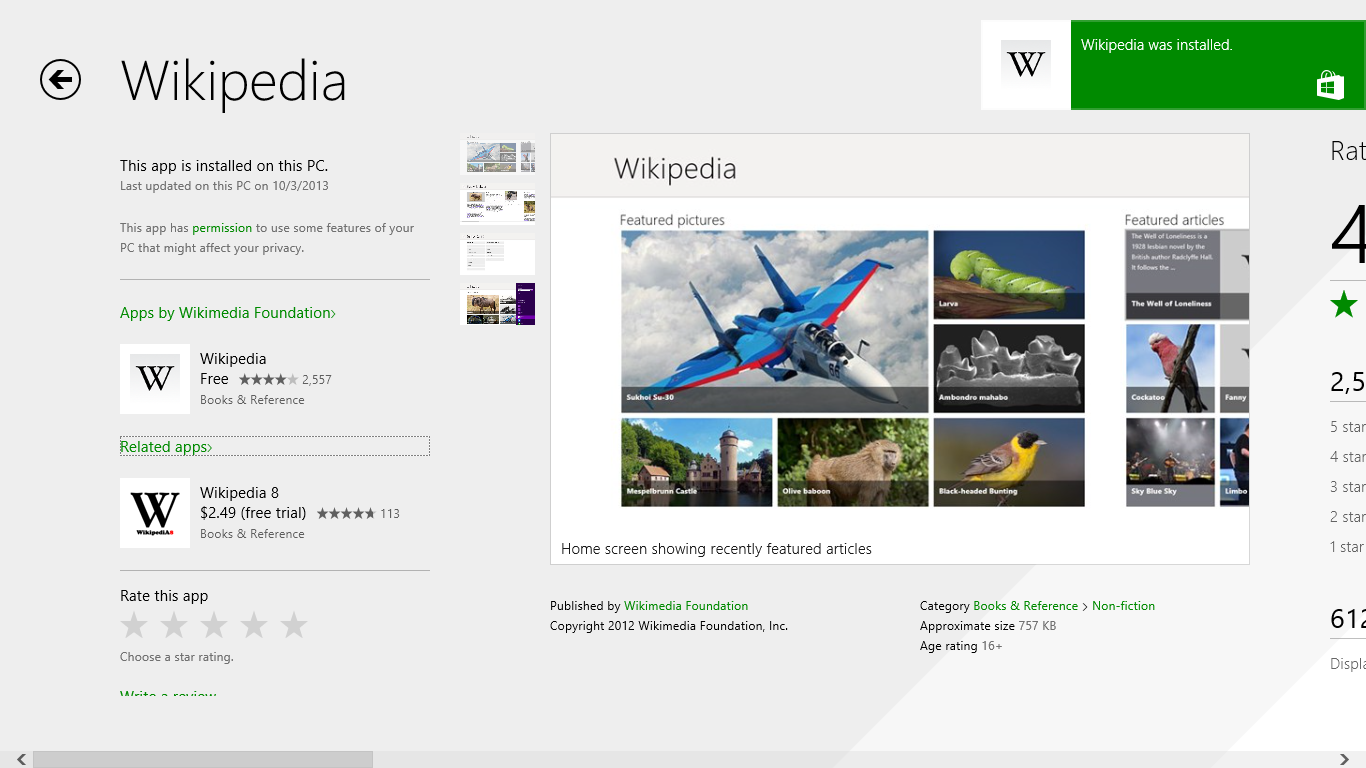Select the first screenshot thumbnail
This screenshot has height=768, width=1366.
(497, 156)
